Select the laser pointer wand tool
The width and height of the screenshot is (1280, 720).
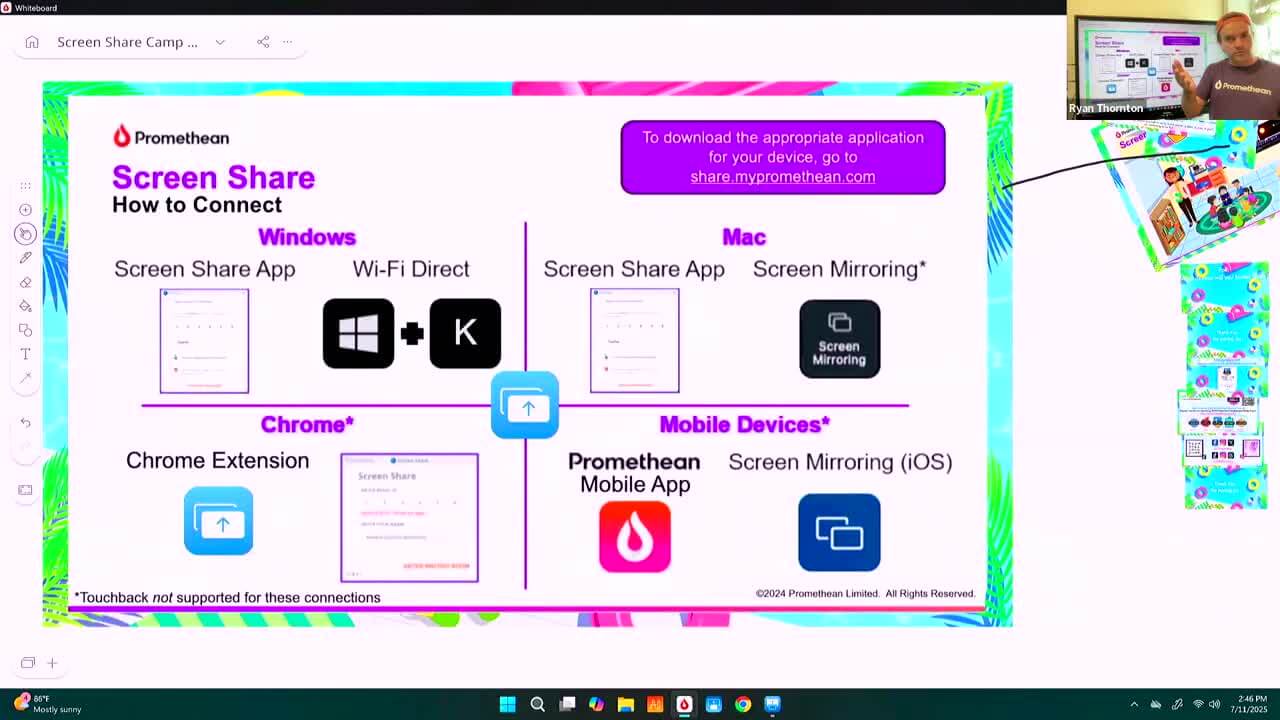tap(26, 378)
